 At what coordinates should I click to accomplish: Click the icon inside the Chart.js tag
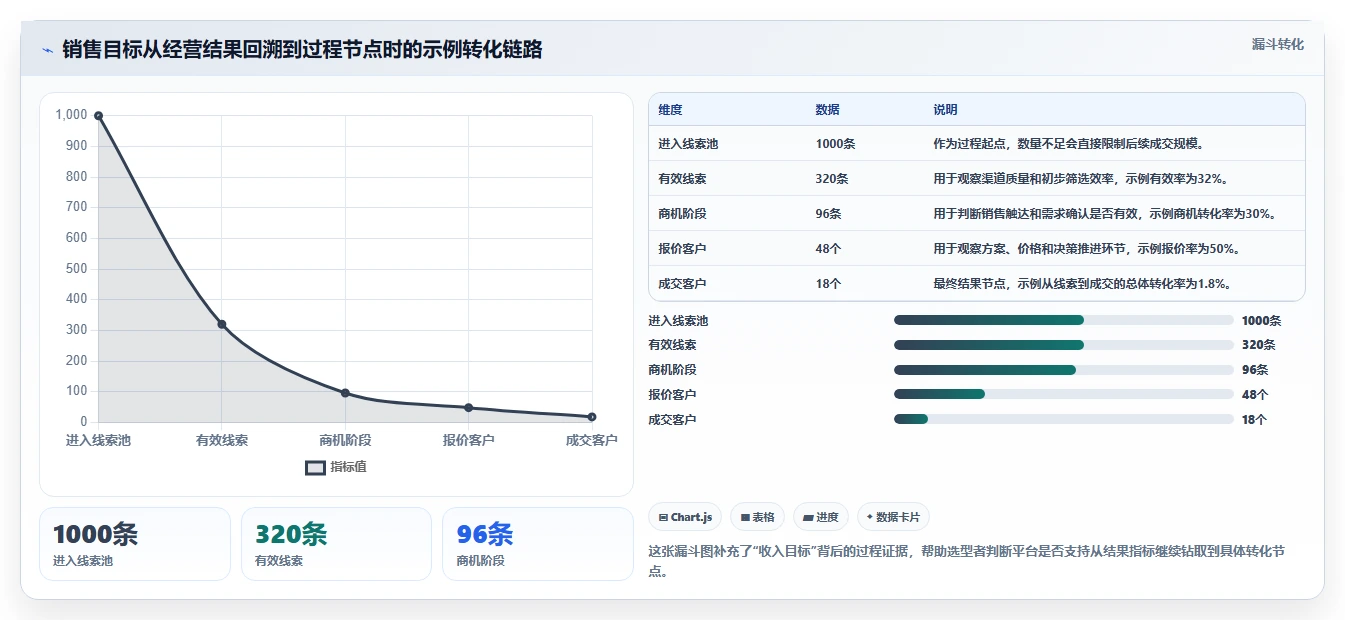tap(663, 518)
